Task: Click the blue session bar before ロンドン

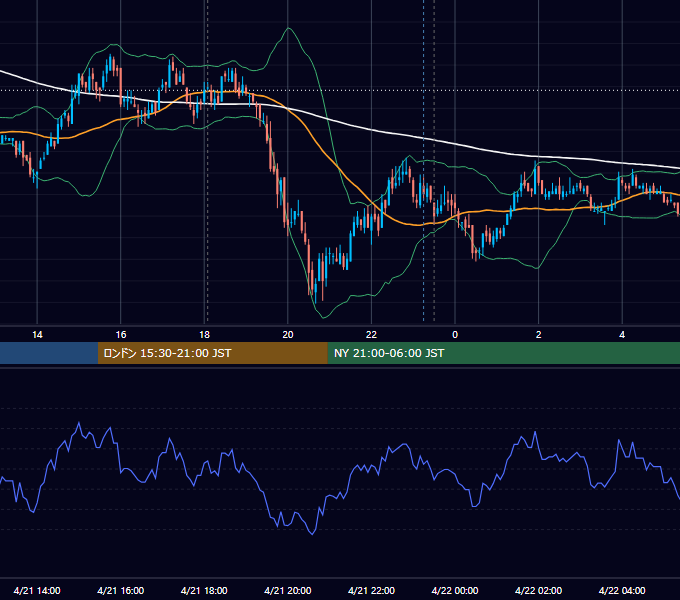Action: (x=49, y=353)
